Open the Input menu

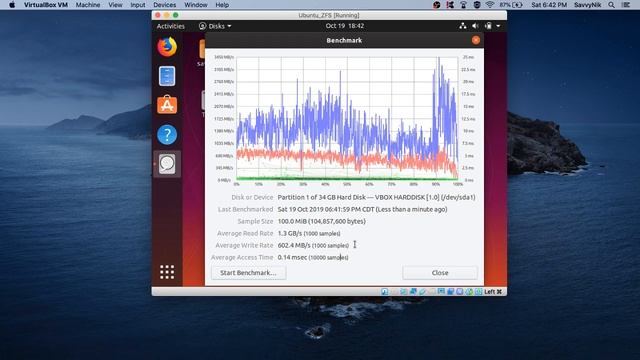[x=138, y=5]
